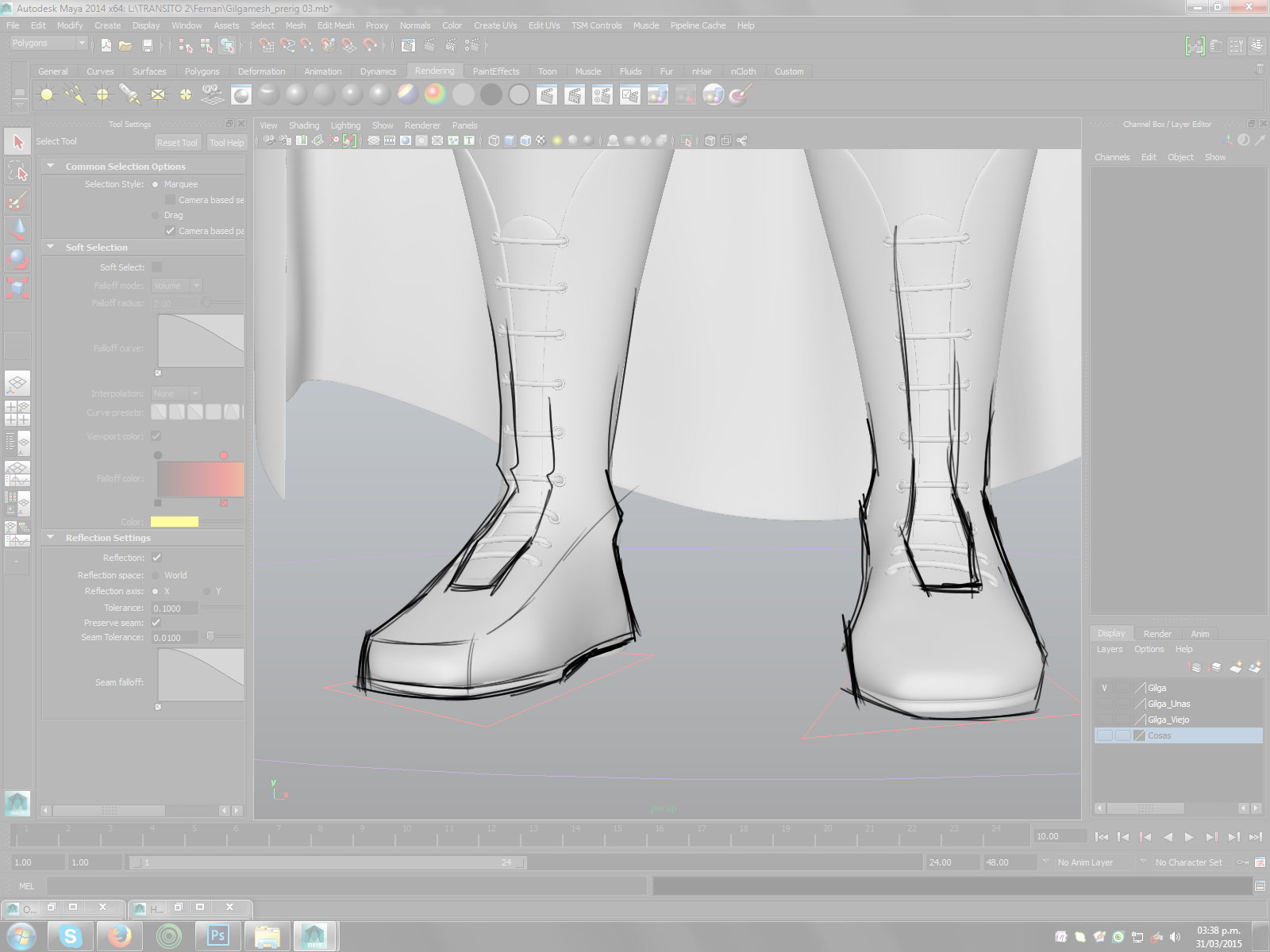This screenshot has width=1270, height=952.
Task: Open Firefox from the taskbar
Action: pyautogui.click(x=120, y=936)
